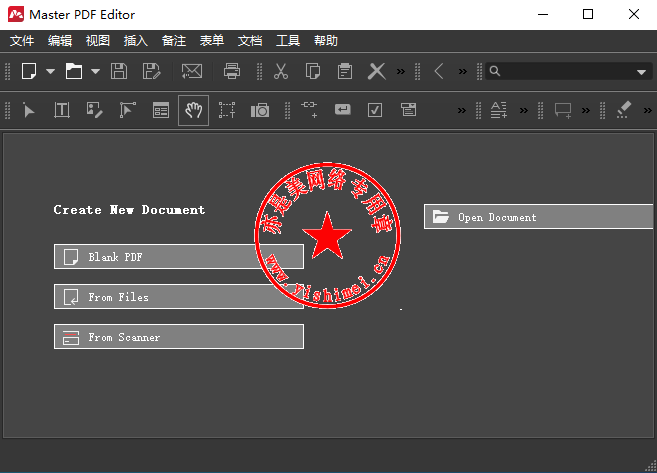Select the Edit Image tool
The width and height of the screenshot is (657, 473).
point(94,110)
